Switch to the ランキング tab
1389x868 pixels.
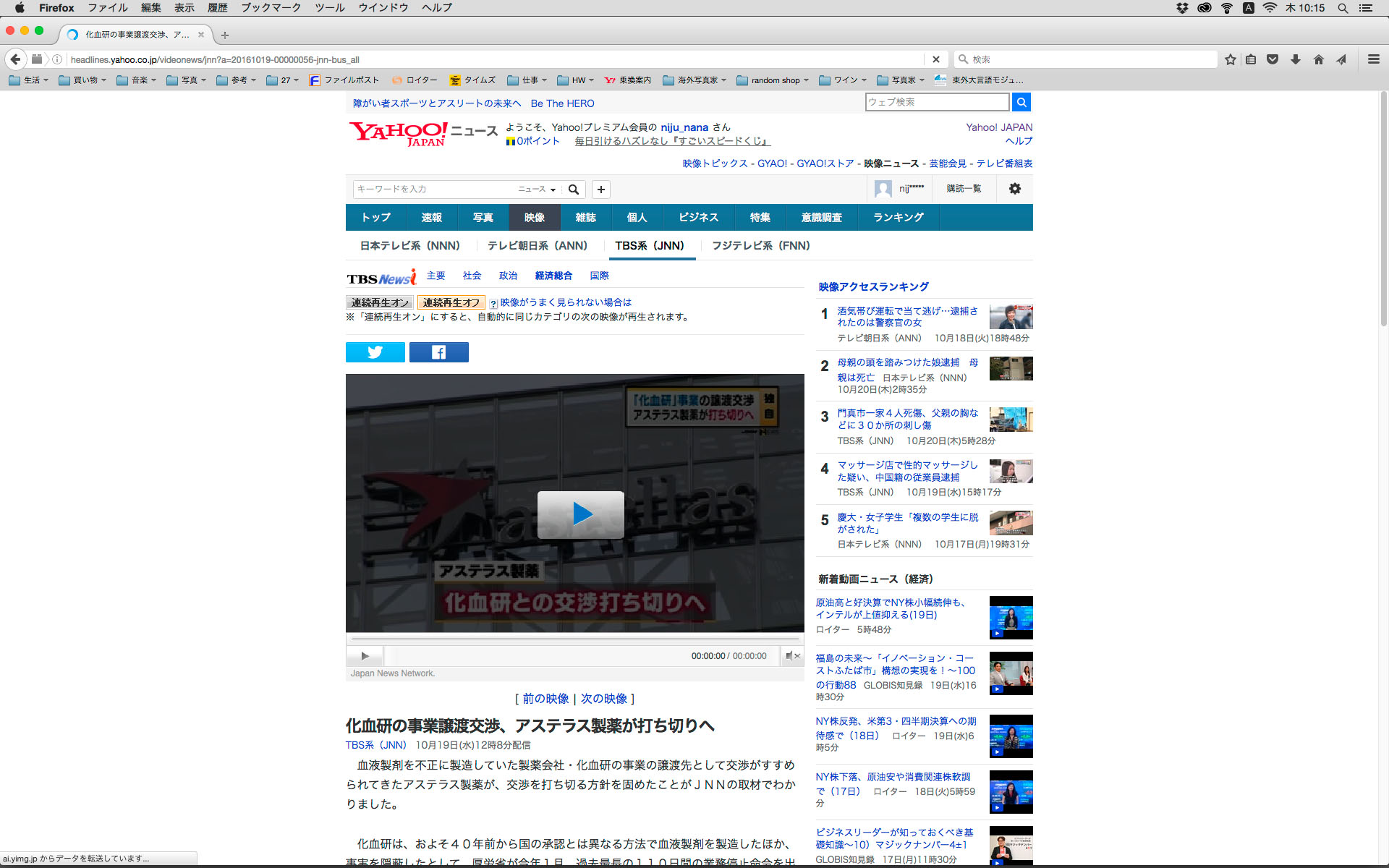click(898, 218)
